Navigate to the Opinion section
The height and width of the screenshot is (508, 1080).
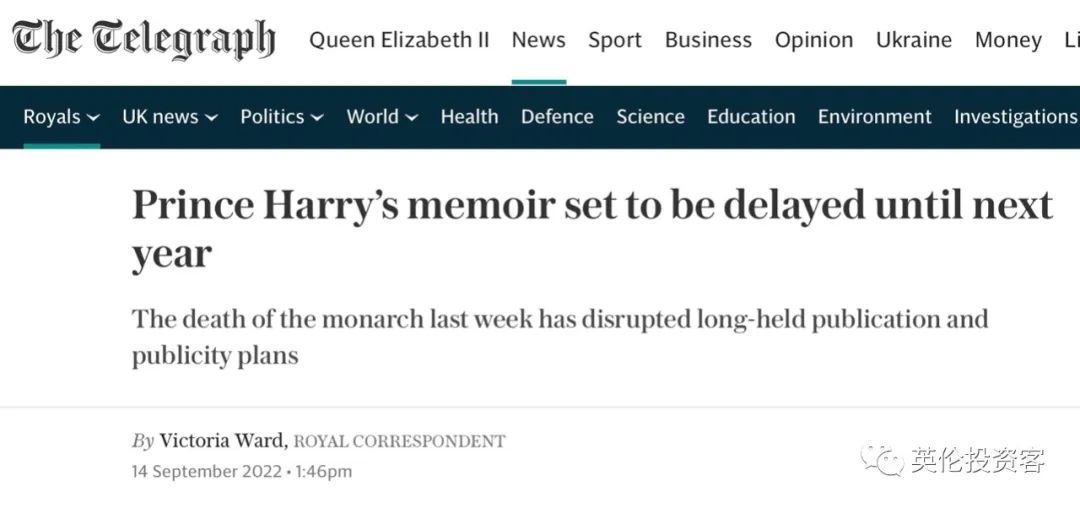tap(814, 40)
